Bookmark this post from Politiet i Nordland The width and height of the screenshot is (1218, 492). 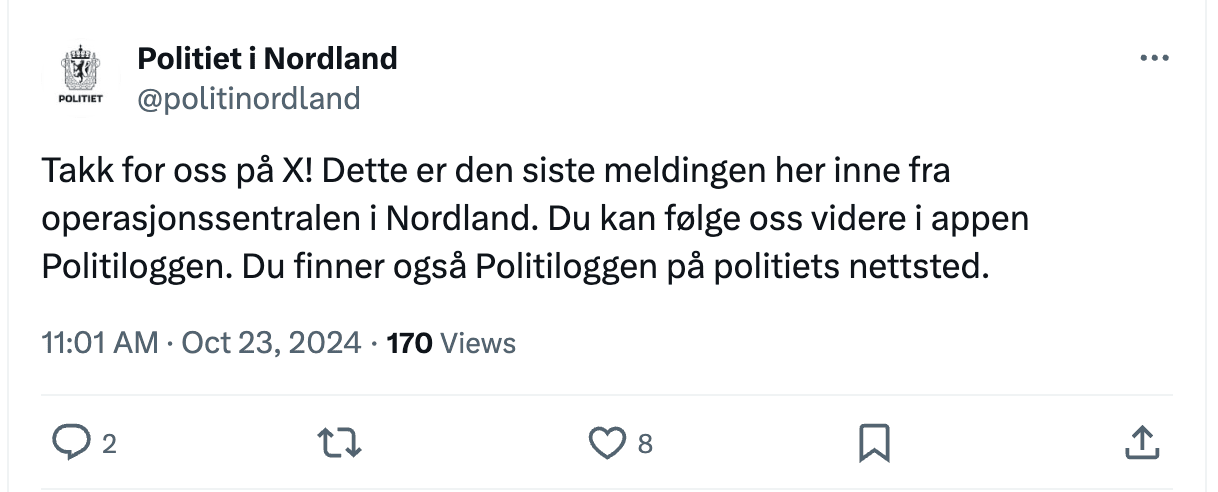[874, 442]
